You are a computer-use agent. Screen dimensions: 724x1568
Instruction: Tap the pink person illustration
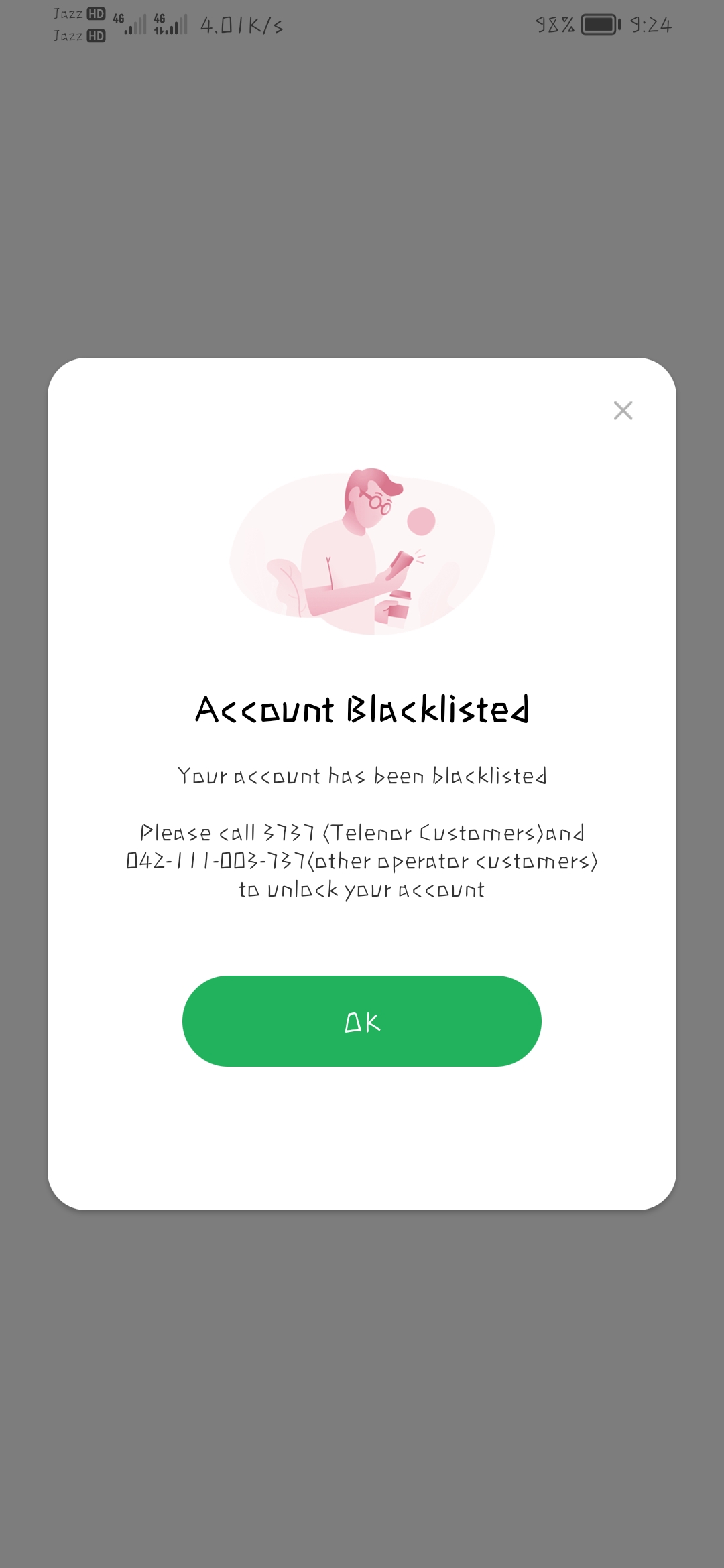(x=362, y=551)
